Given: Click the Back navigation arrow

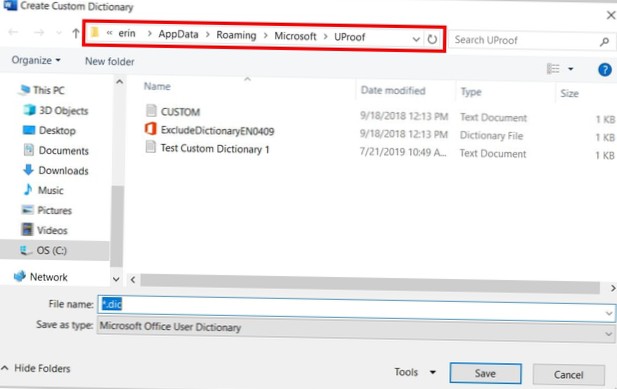Looking at the screenshot, I should pos(13,32).
